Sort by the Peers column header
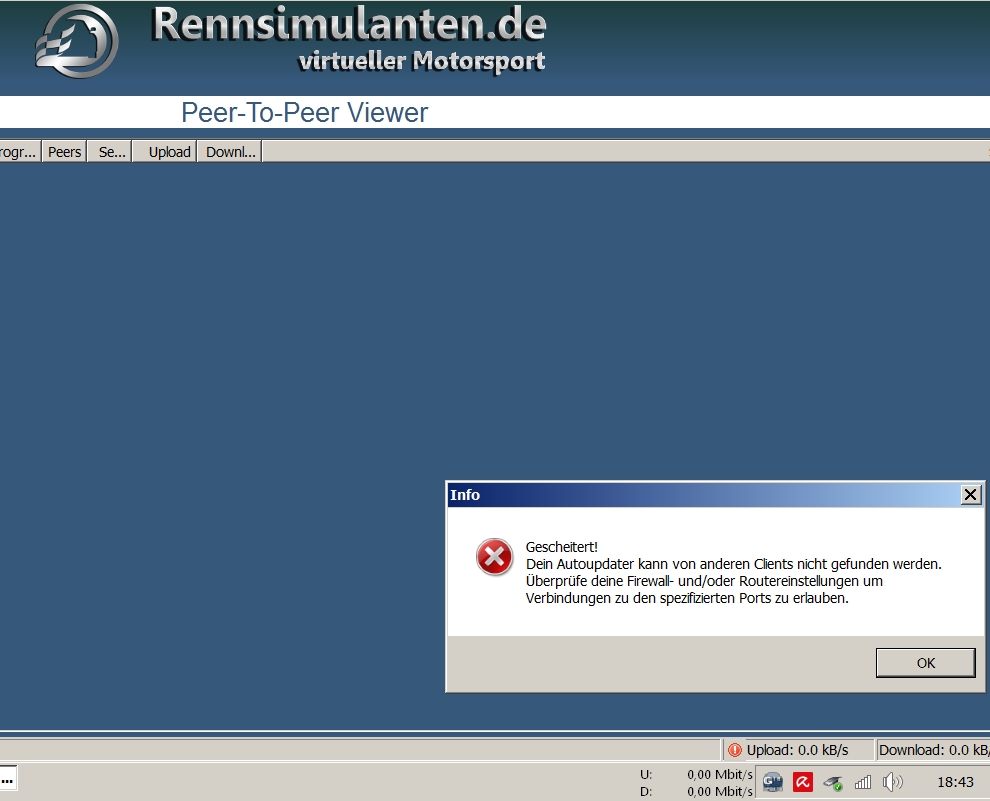 [64, 152]
